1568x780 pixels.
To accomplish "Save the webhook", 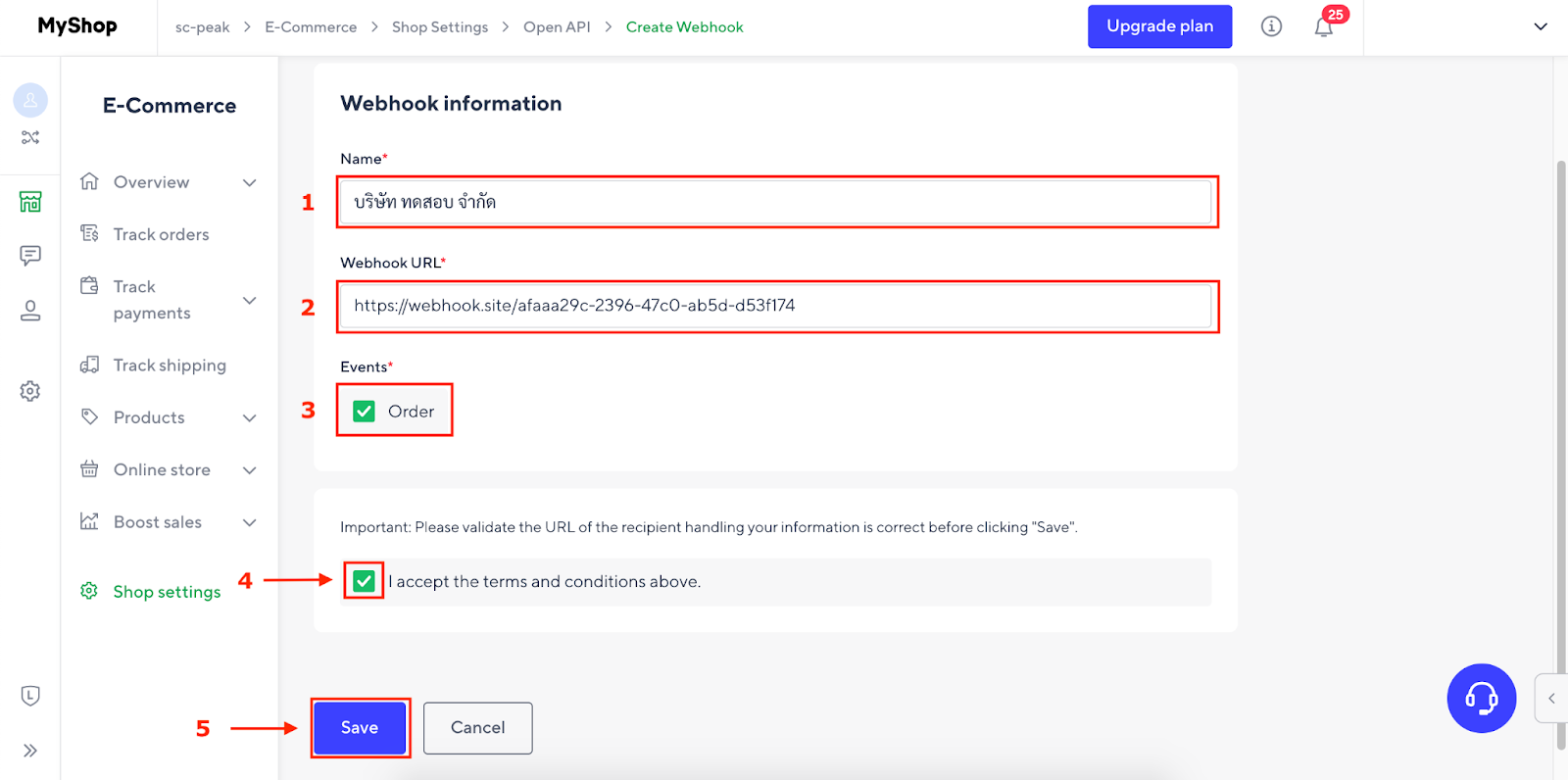I will pyautogui.click(x=360, y=728).
